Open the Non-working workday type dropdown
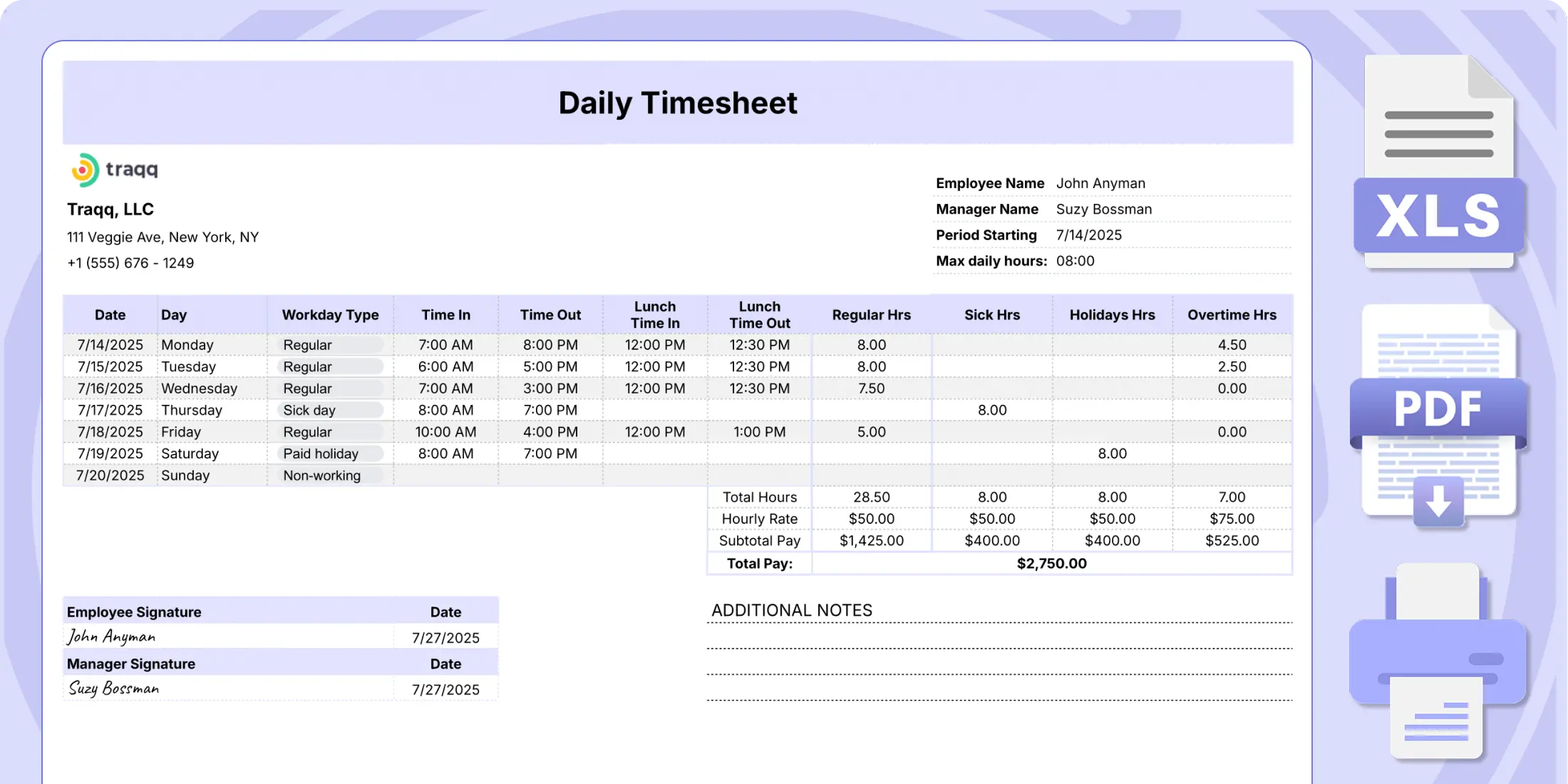The image size is (1568, 784). tap(330, 475)
